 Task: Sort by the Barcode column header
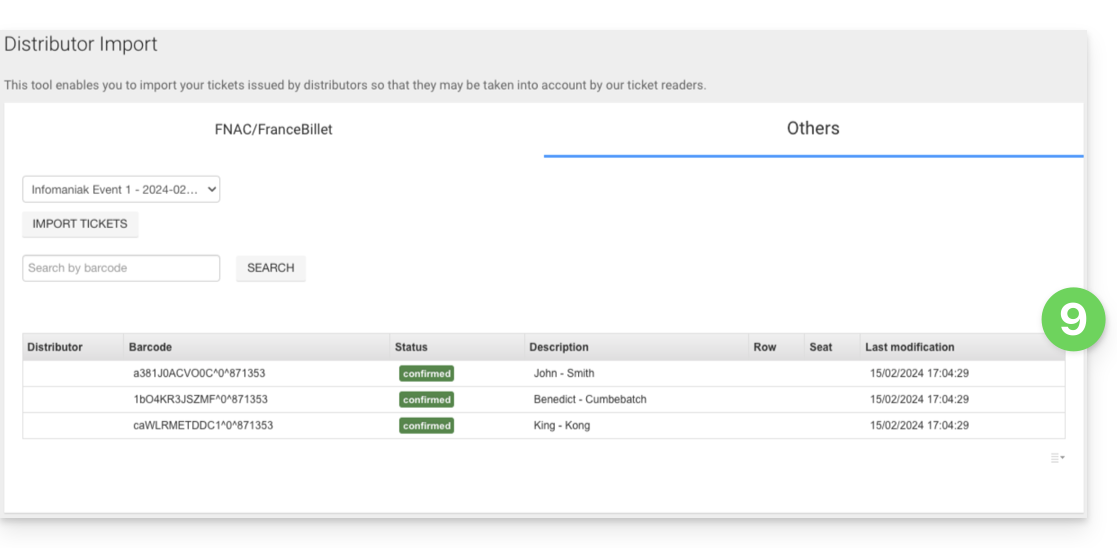coord(150,347)
